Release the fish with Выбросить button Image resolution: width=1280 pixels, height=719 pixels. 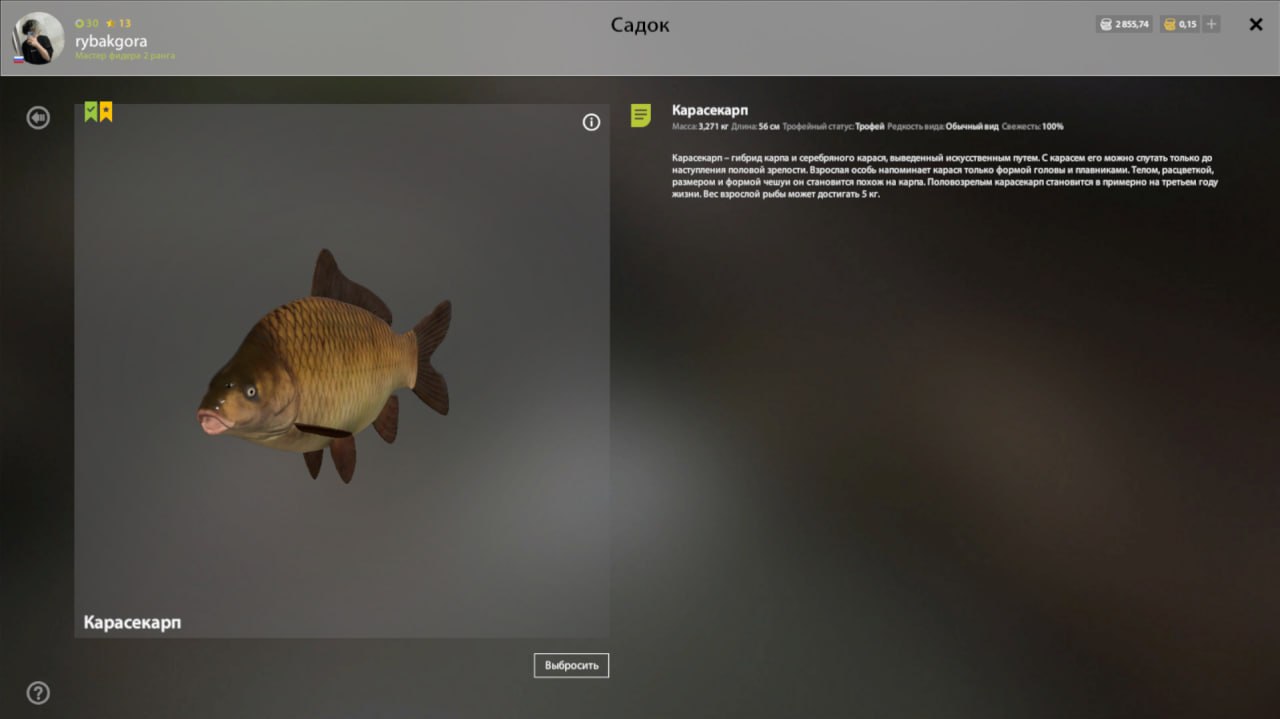[x=571, y=665]
